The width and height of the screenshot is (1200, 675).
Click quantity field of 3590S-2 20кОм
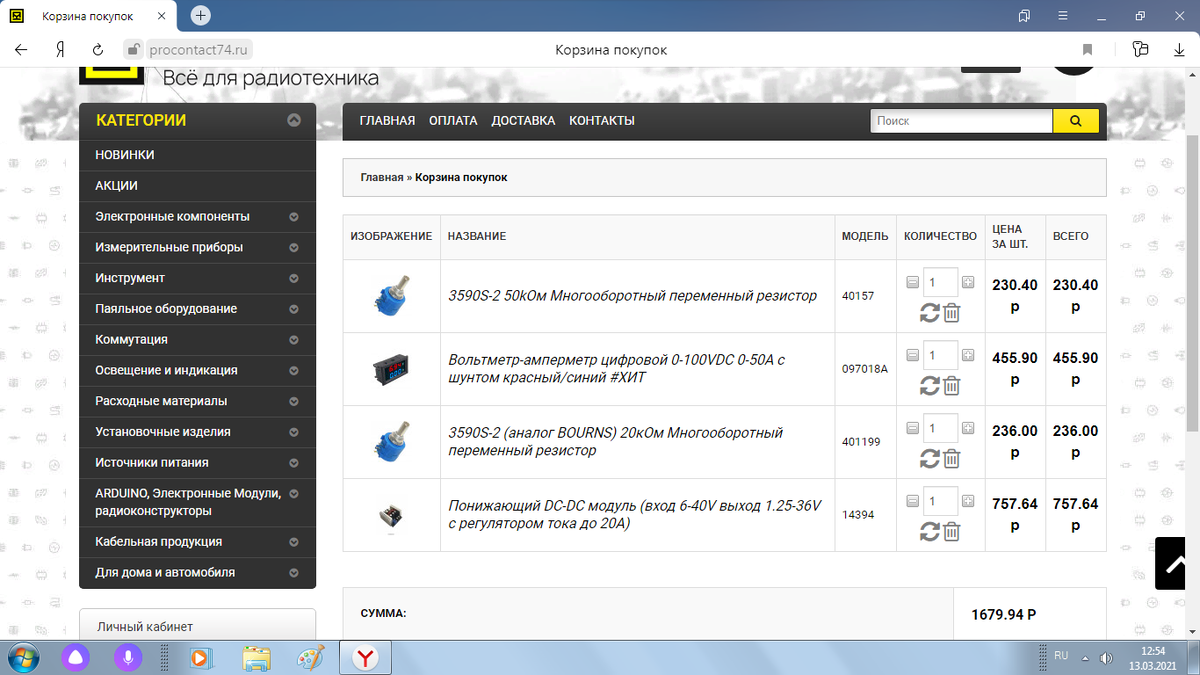940,428
